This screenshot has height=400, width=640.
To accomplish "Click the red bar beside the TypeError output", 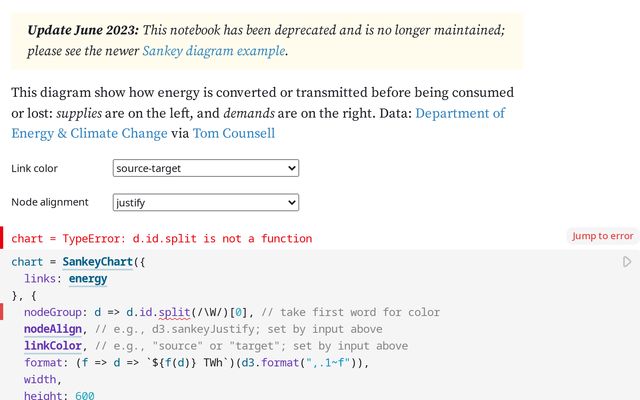I will (3, 238).
